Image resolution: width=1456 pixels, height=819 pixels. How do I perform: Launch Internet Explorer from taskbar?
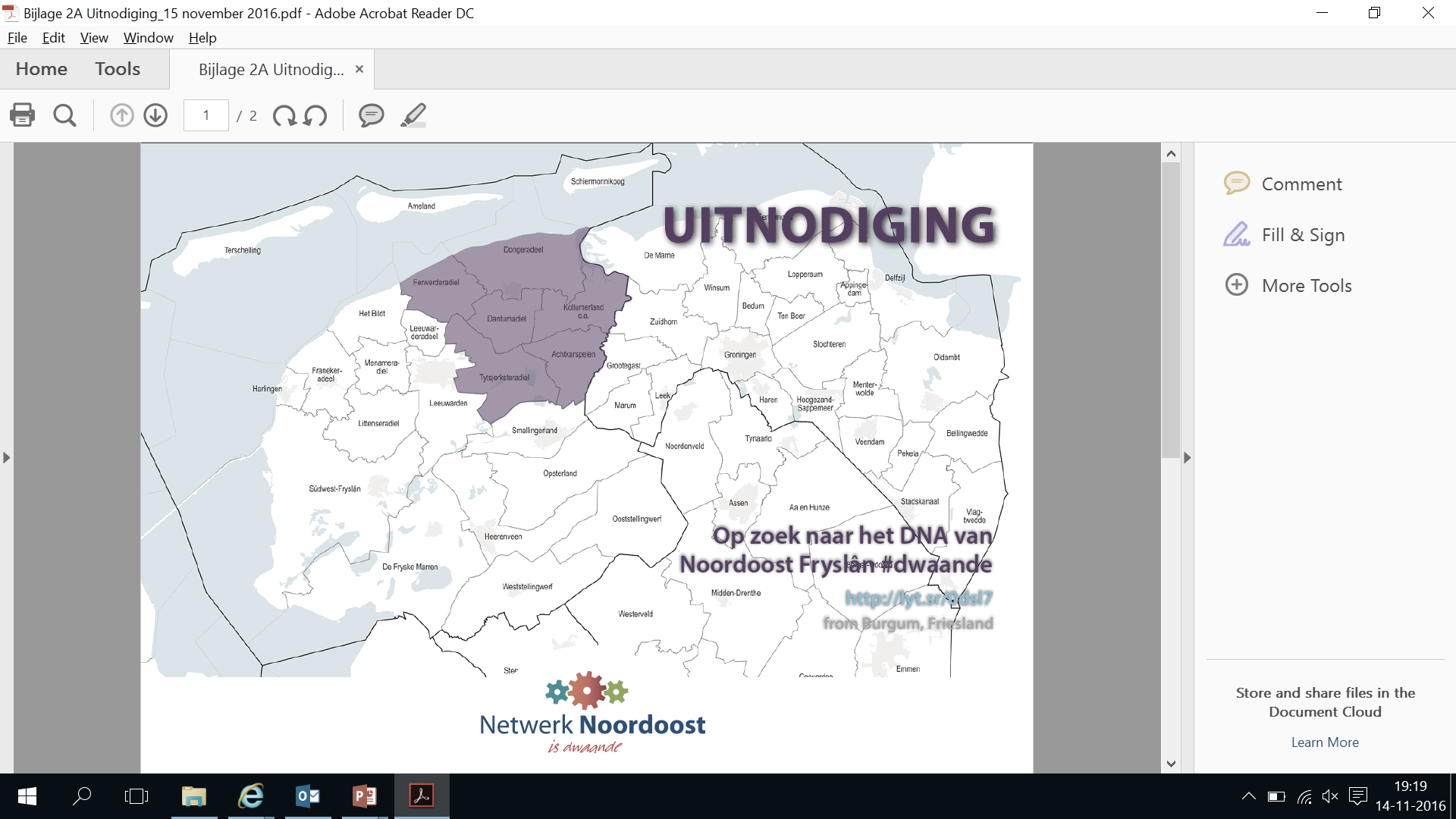(x=251, y=796)
